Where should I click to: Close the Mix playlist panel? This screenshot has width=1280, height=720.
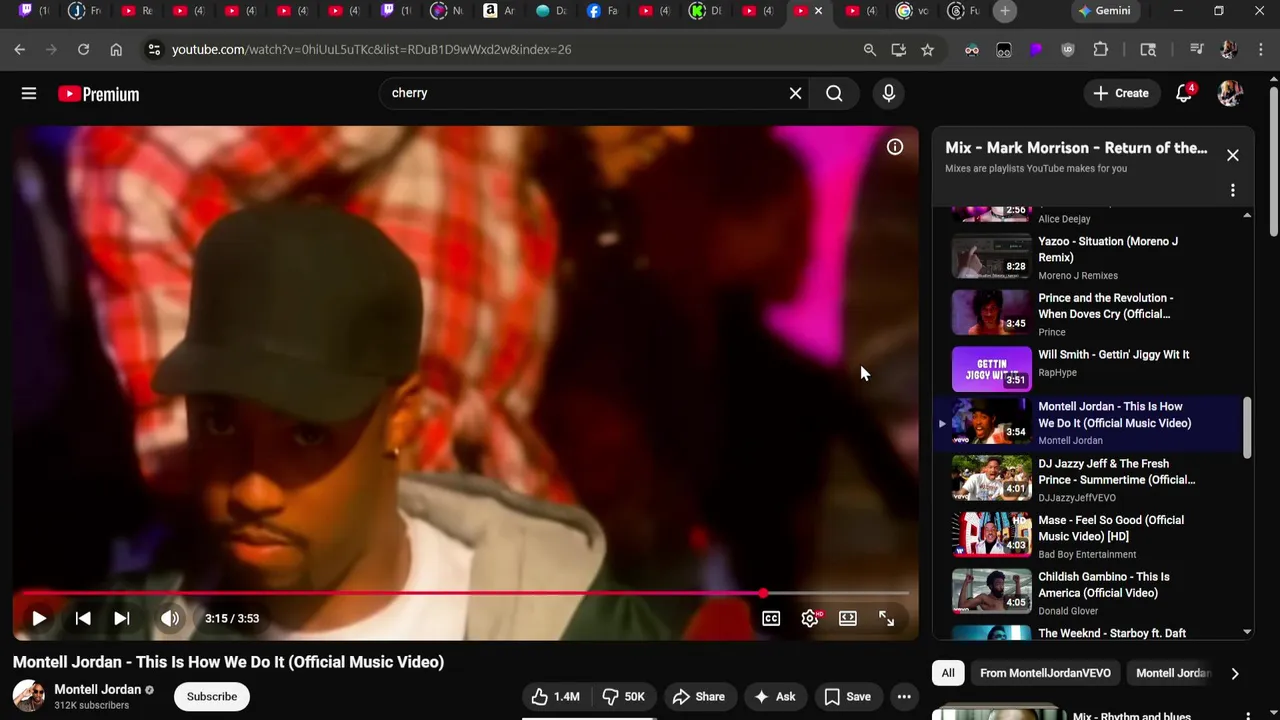click(1233, 155)
